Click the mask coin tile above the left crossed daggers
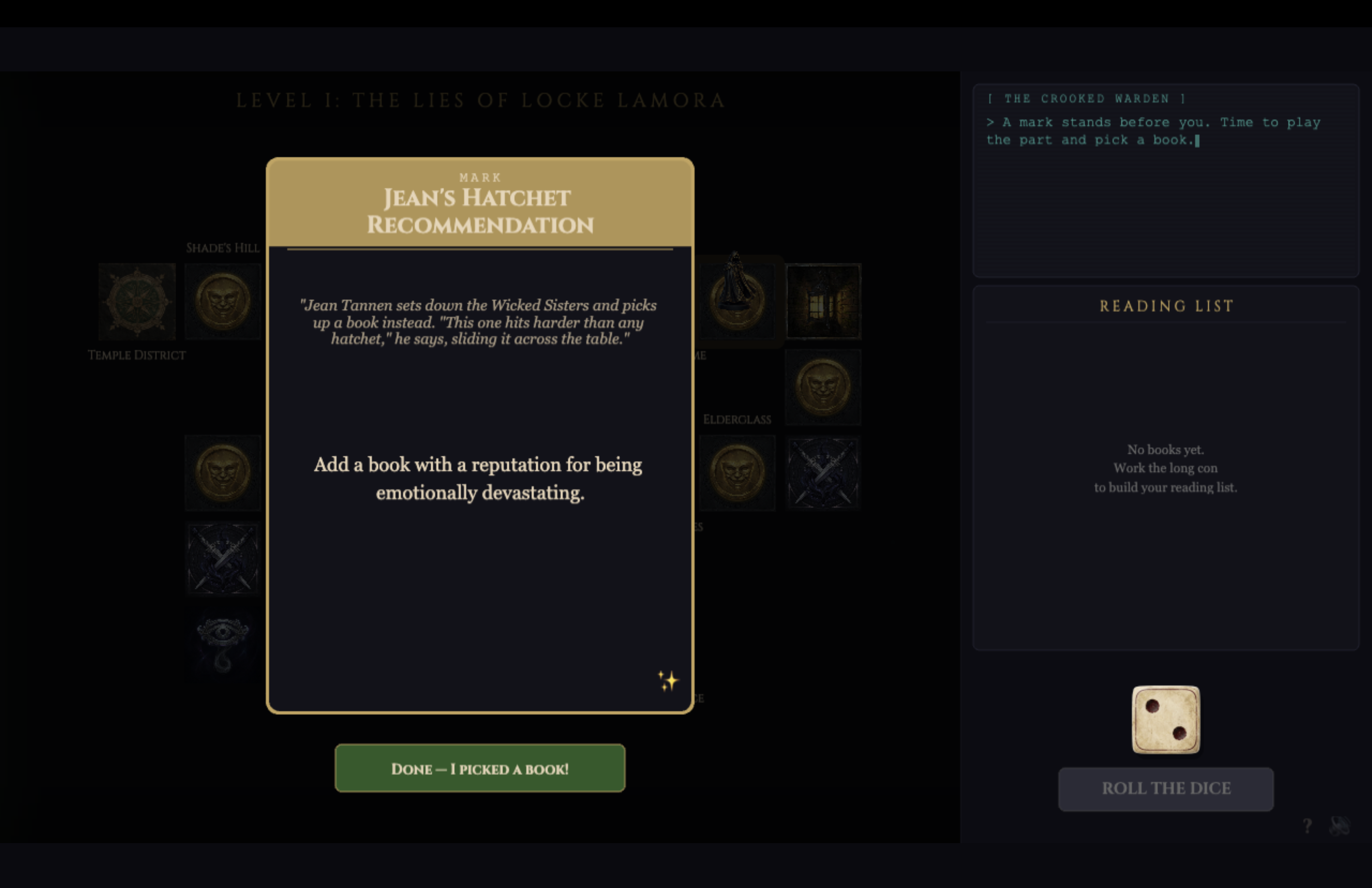 pyautogui.click(x=223, y=472)
